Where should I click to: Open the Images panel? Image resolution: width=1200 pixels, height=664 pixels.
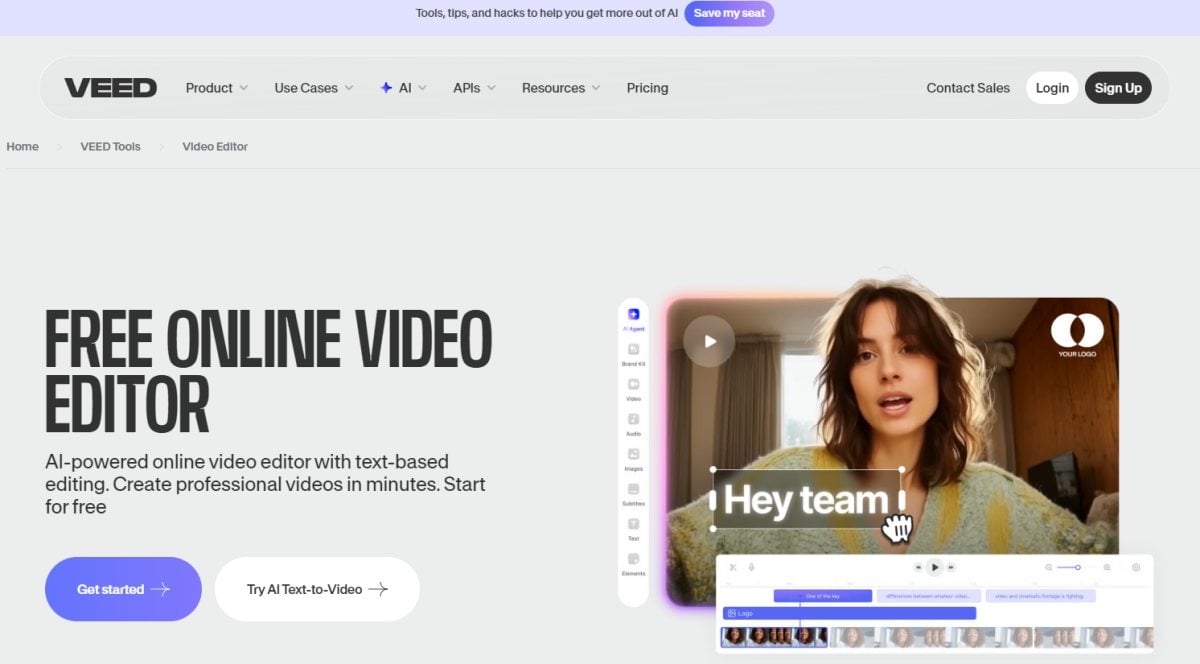633,456
